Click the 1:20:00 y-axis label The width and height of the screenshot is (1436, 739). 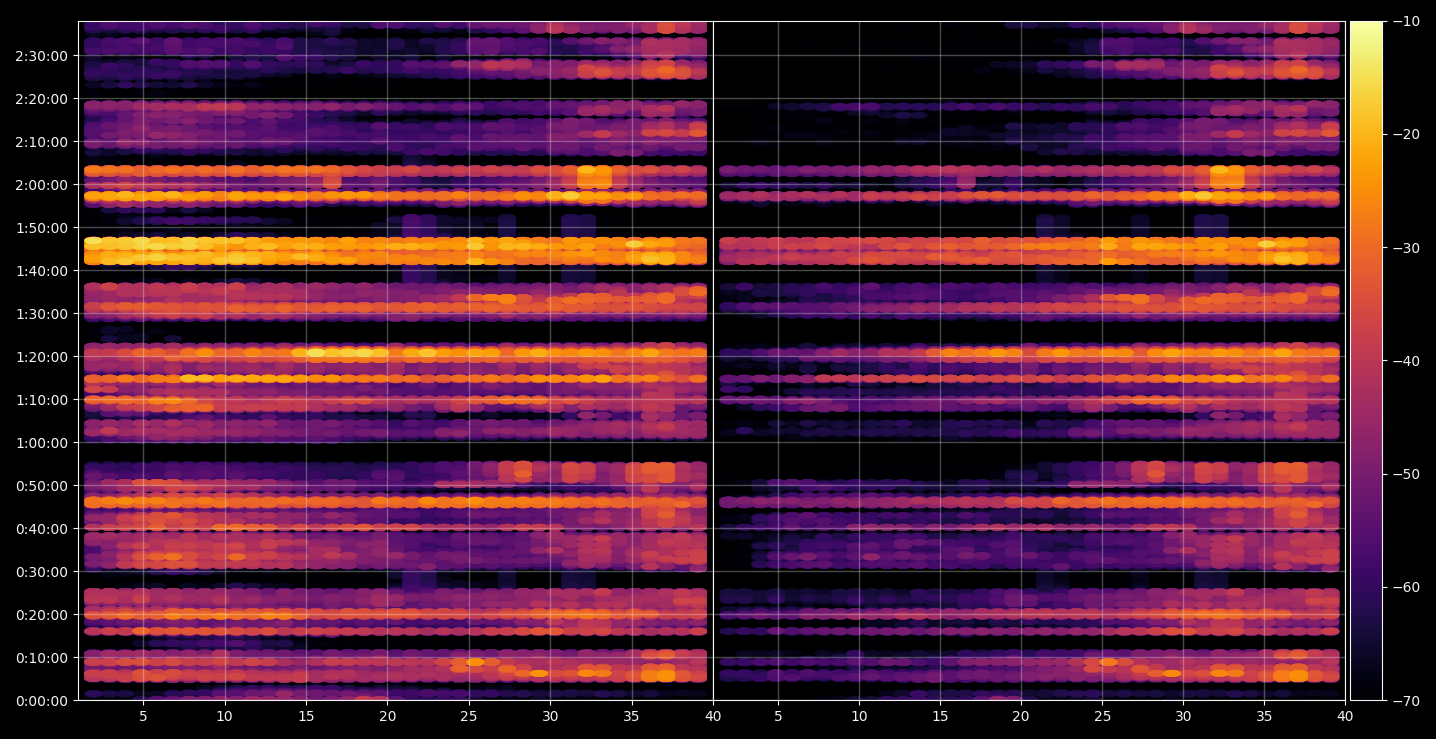tap(41, 357)
